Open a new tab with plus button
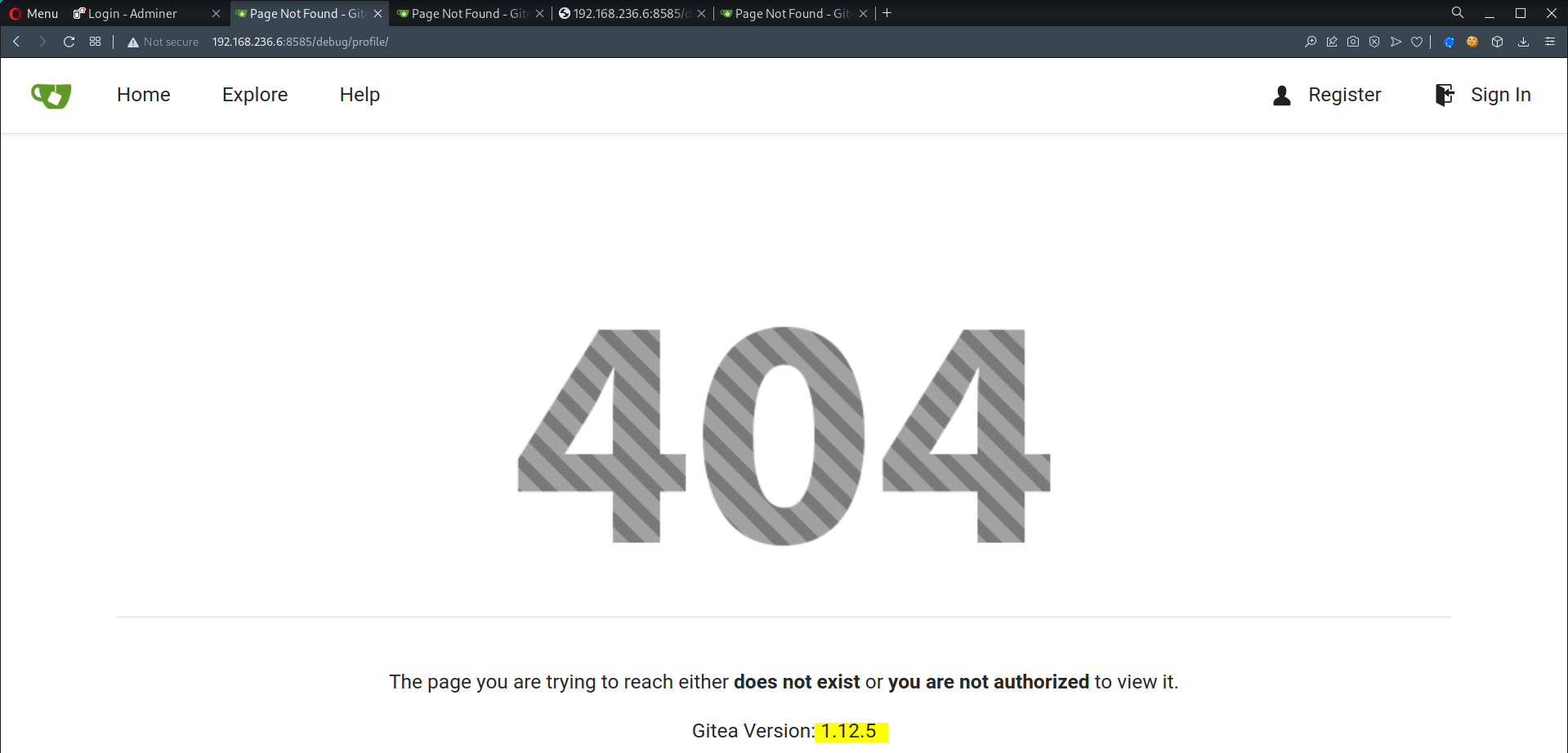The width and height of the screenshot is (1568, 753). [x=887, y=13]
